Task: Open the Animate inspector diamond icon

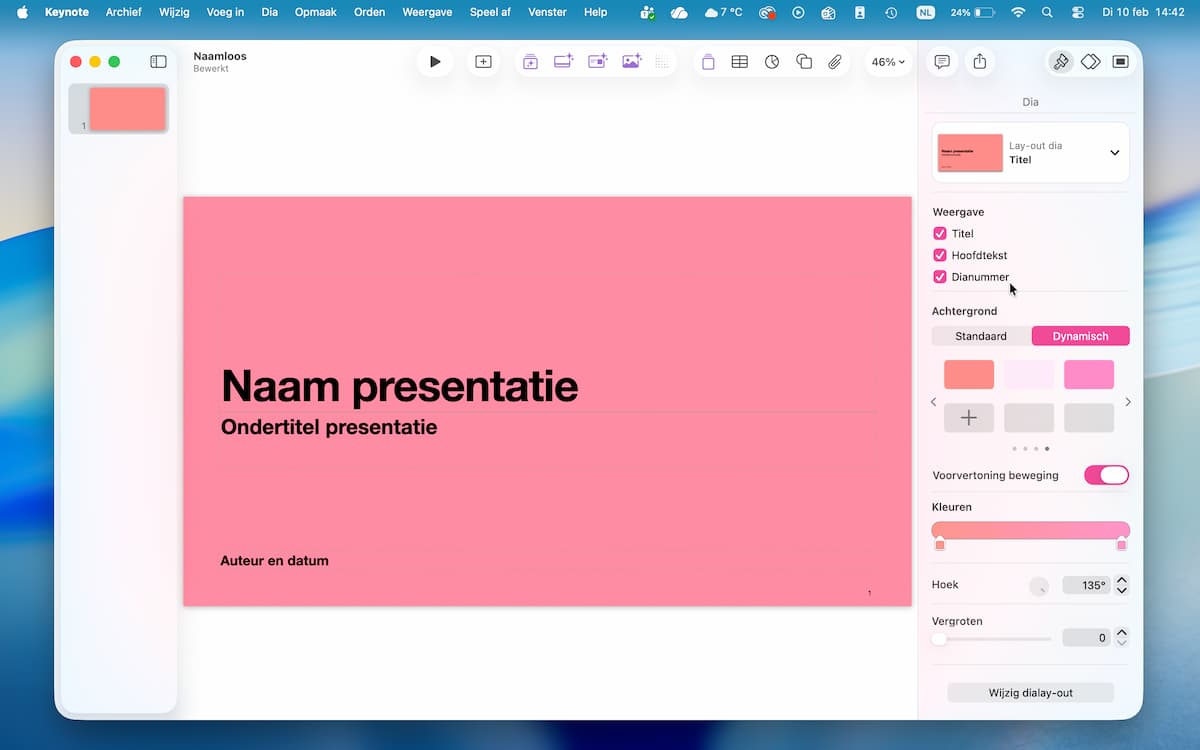Action: [x=1090, y=62]
